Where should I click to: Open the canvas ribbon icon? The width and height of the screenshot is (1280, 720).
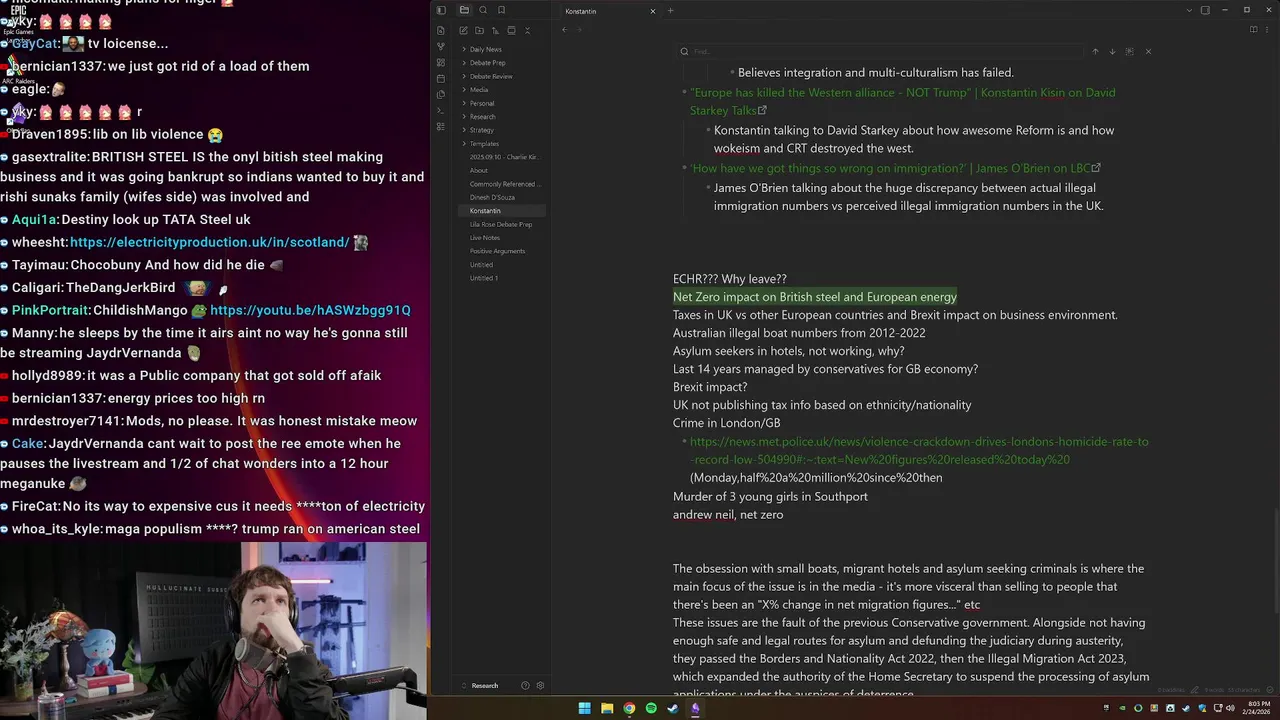(441, 63)
